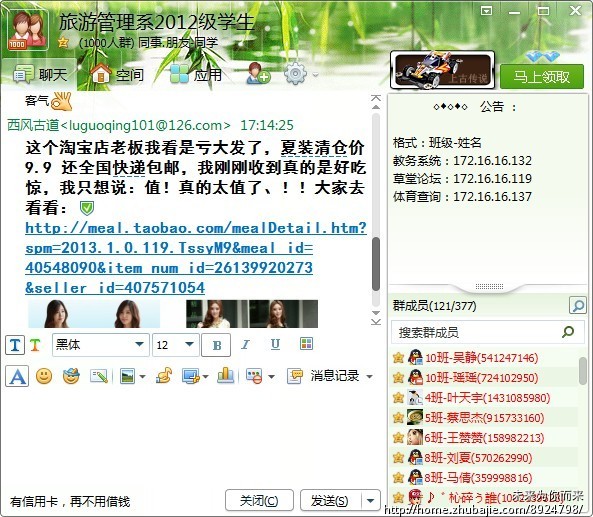The width and height of the screenshot is (593, 517).
Task: Click the 搜索群成员 search field
Action: coord(488,332)
